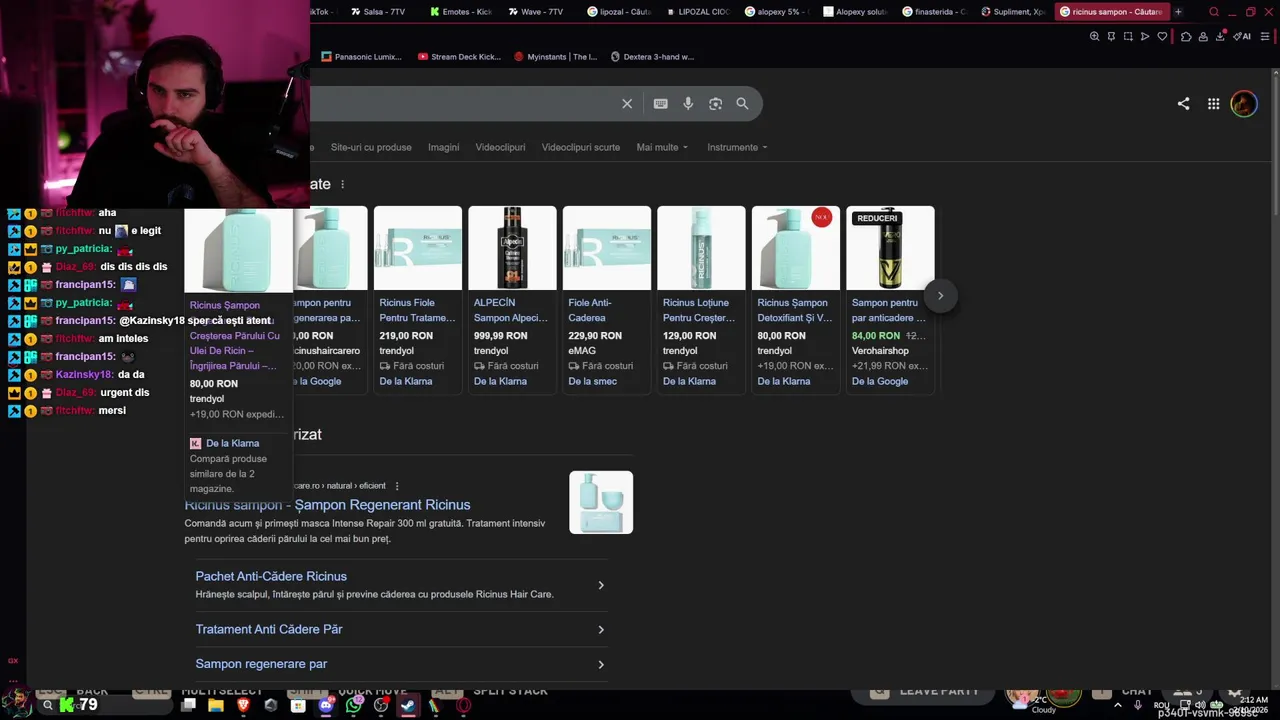Open Microsoft Store from the taskbar

point(298,705)
